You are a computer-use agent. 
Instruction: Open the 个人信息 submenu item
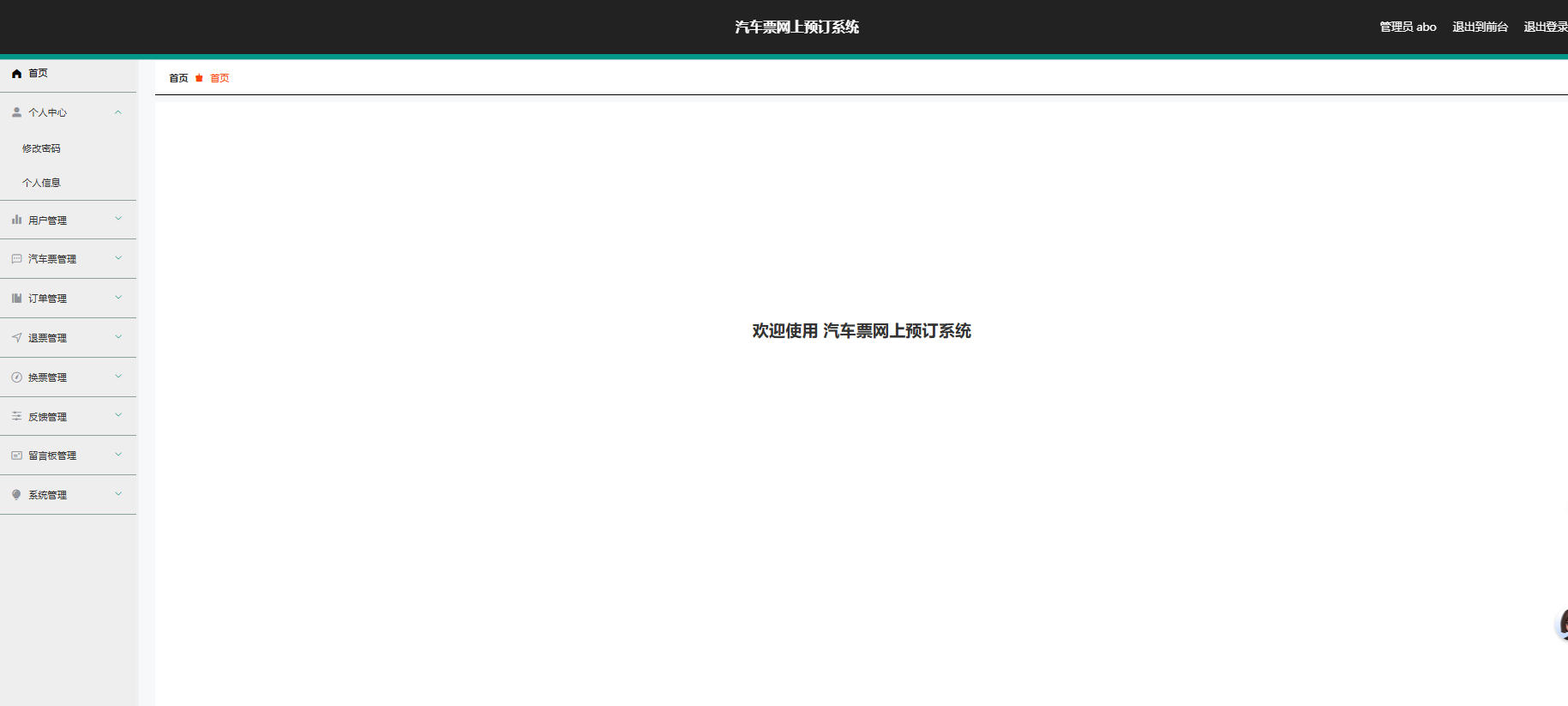pyautogui.click(x=41, y=183)
